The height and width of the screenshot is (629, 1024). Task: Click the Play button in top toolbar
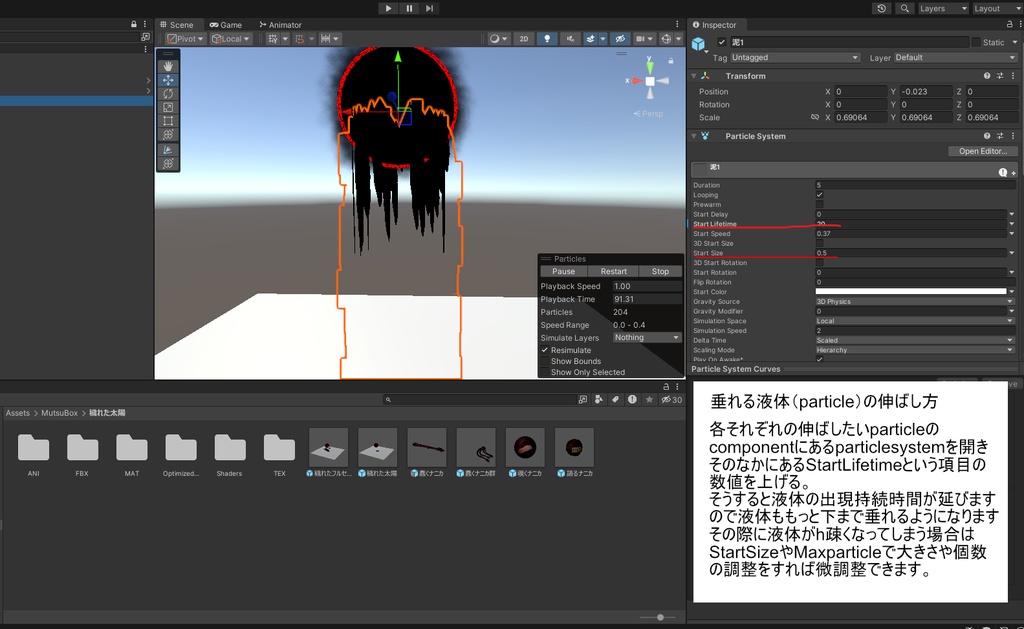[388, 8]
